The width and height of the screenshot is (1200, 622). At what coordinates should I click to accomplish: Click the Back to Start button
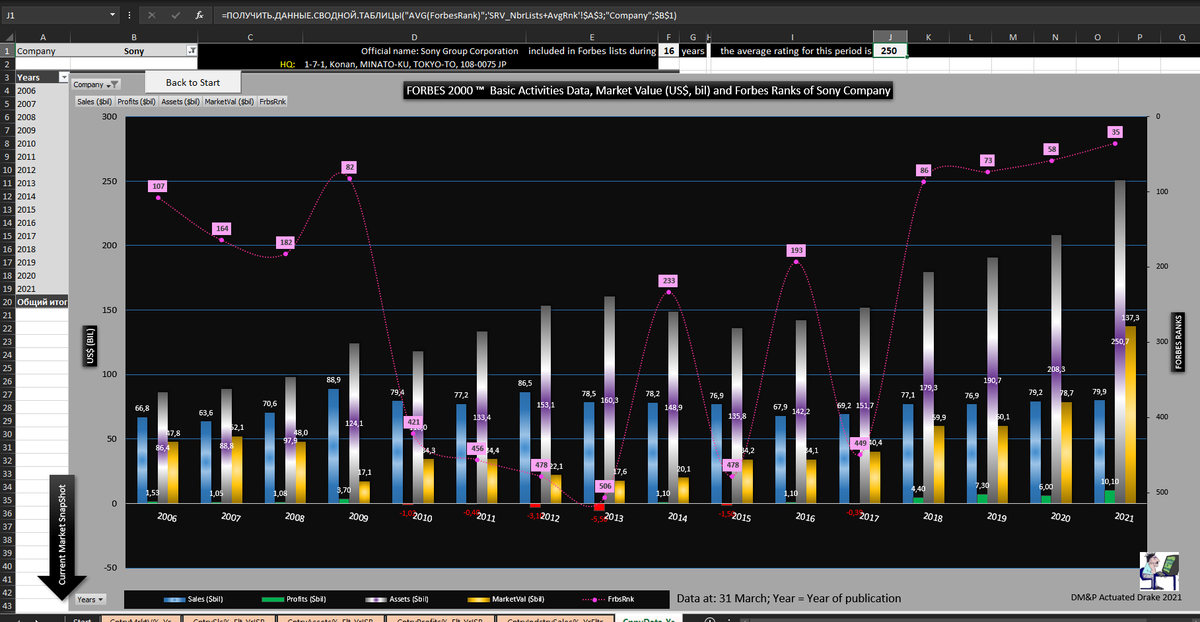tap(193, 82)
